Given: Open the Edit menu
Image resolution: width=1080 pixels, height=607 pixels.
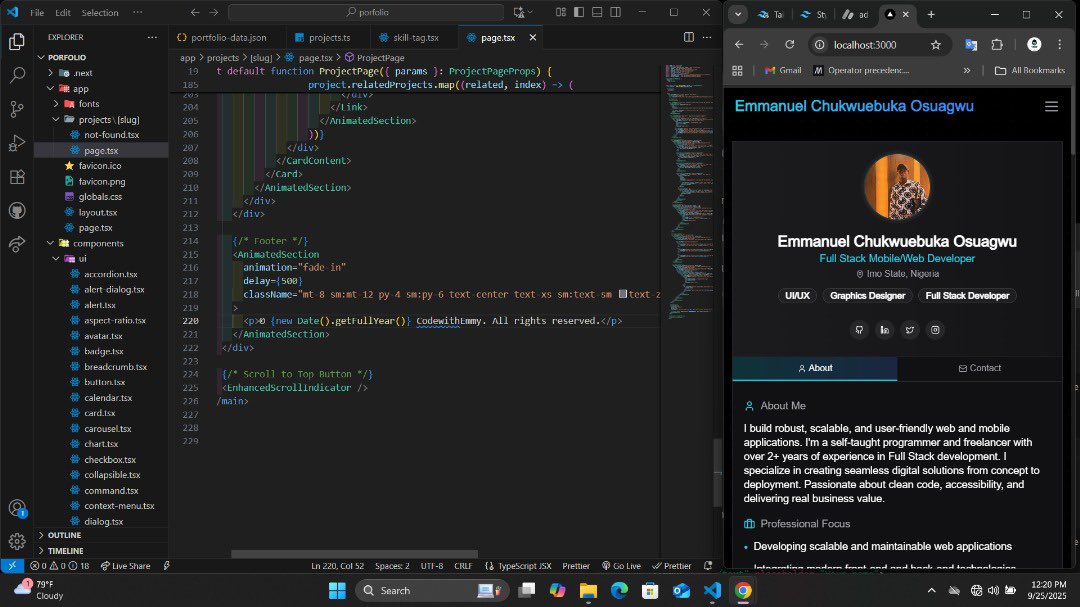Looking at the screenshot, I should (x=63, y=12).
